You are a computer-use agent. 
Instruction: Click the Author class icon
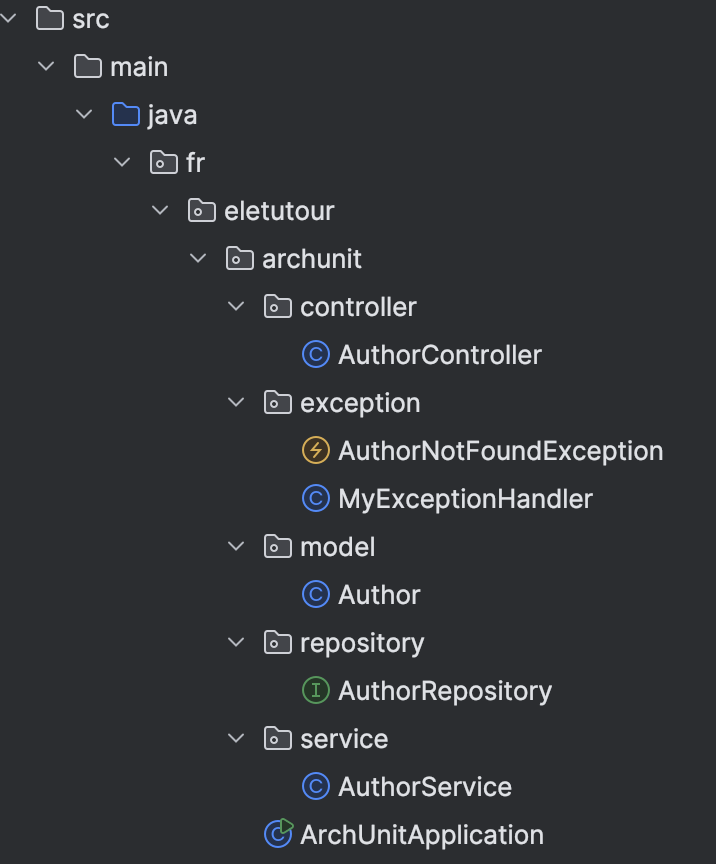pos(316,595)
